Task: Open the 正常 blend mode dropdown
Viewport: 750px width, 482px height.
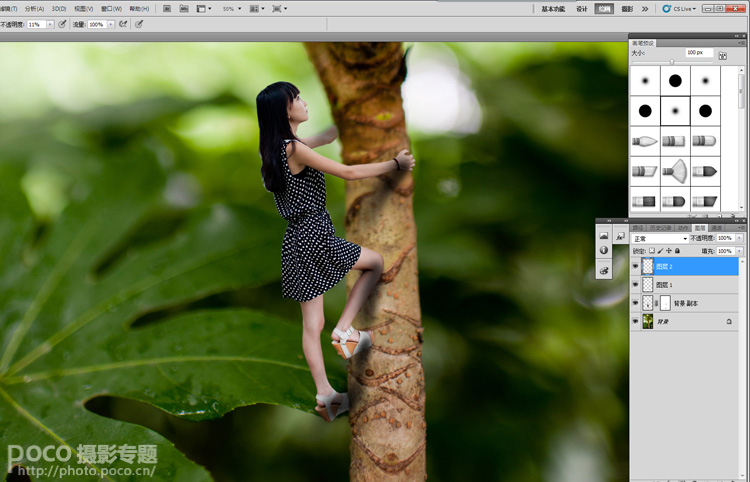Action: coord(660,239)
